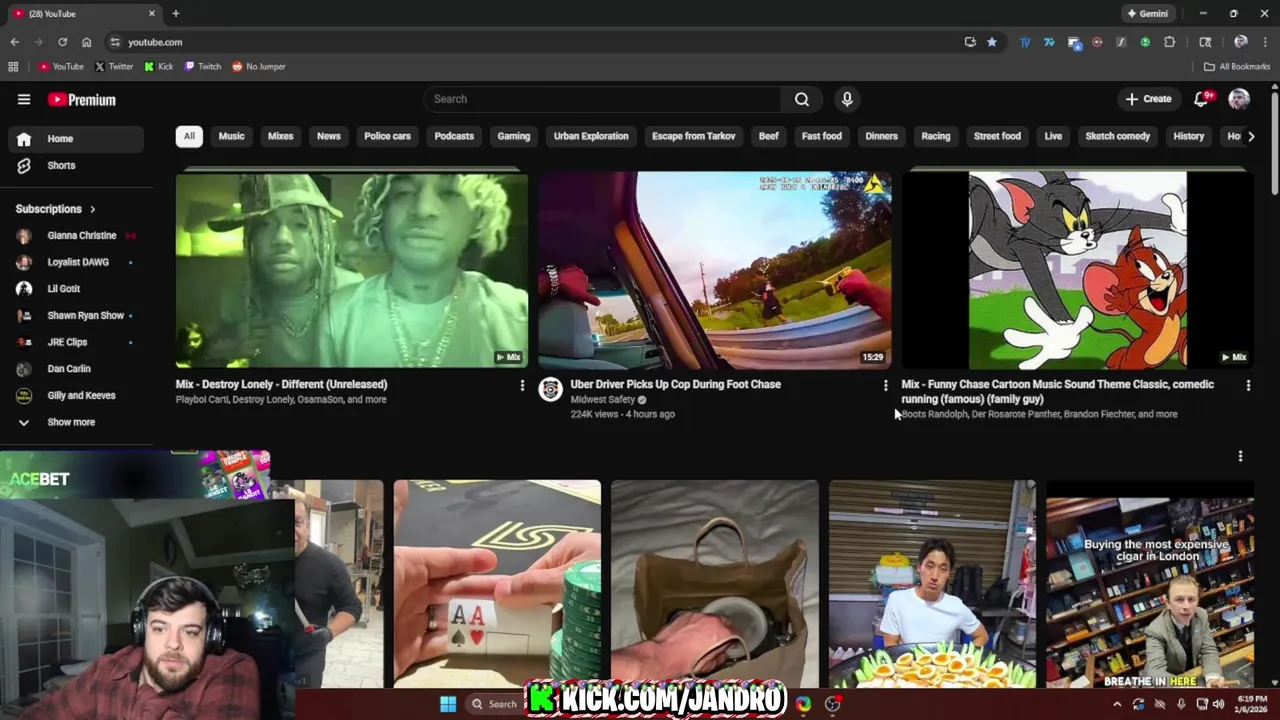Open JRE Clips subscription
Image resolution: width=1280 pixels, height=720 pixels.
tap(76, 342)
